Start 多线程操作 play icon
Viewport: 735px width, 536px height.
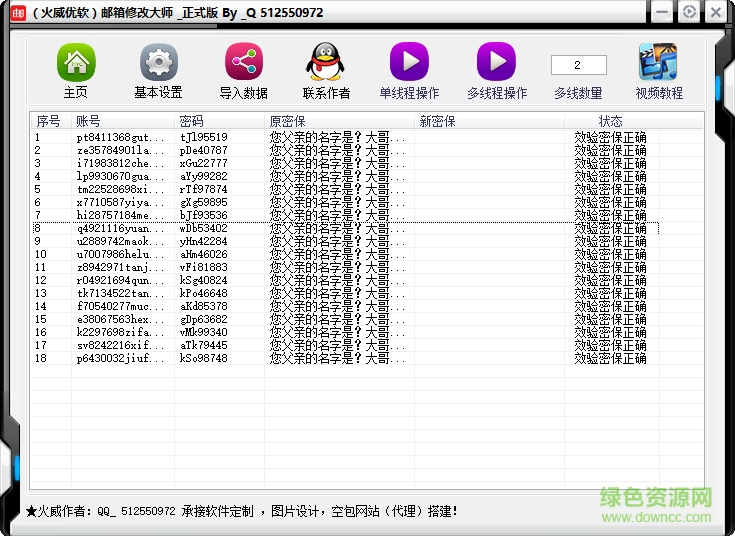pos(496,63)
